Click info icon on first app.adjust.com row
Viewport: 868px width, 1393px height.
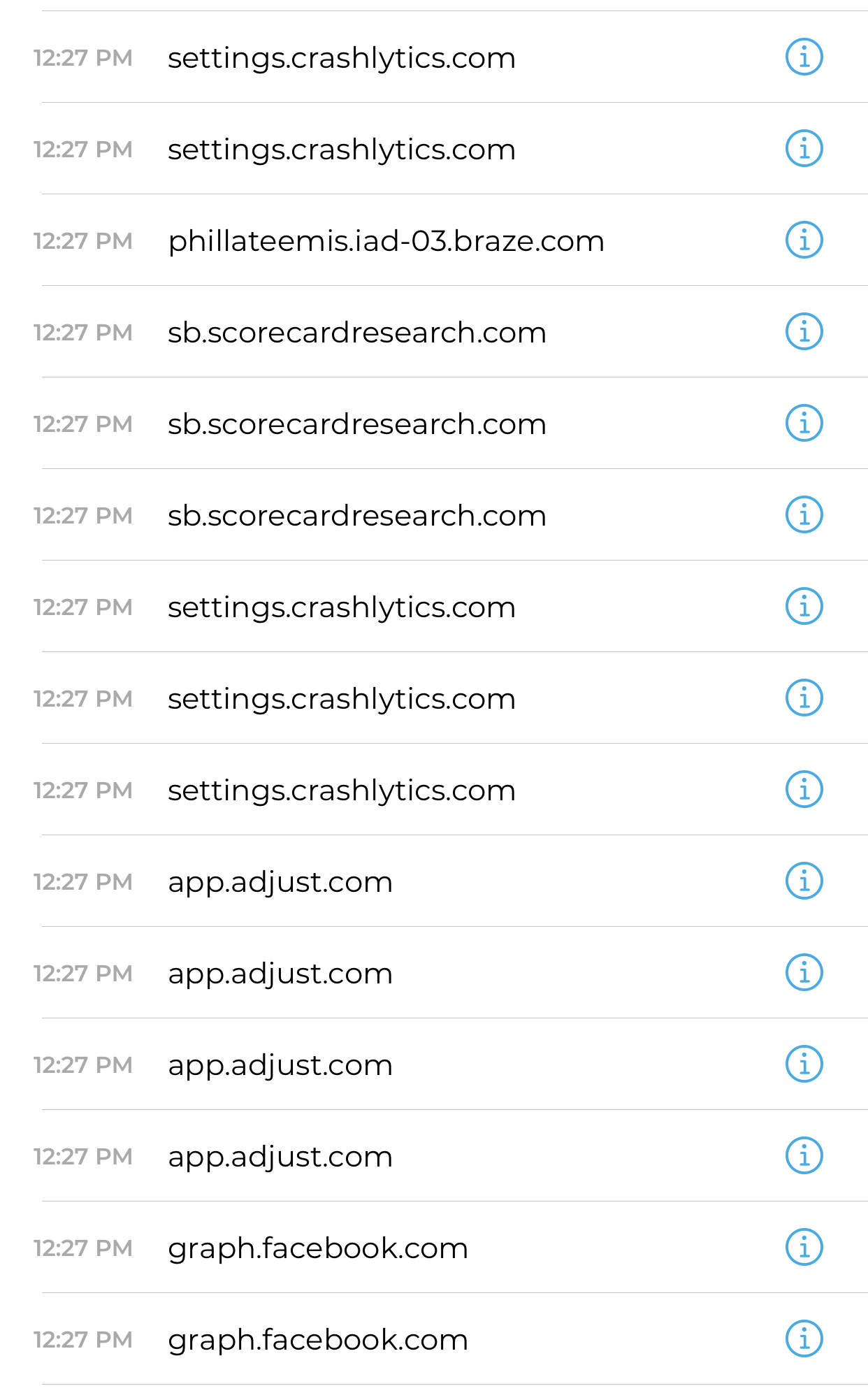[x=804, y=881]
